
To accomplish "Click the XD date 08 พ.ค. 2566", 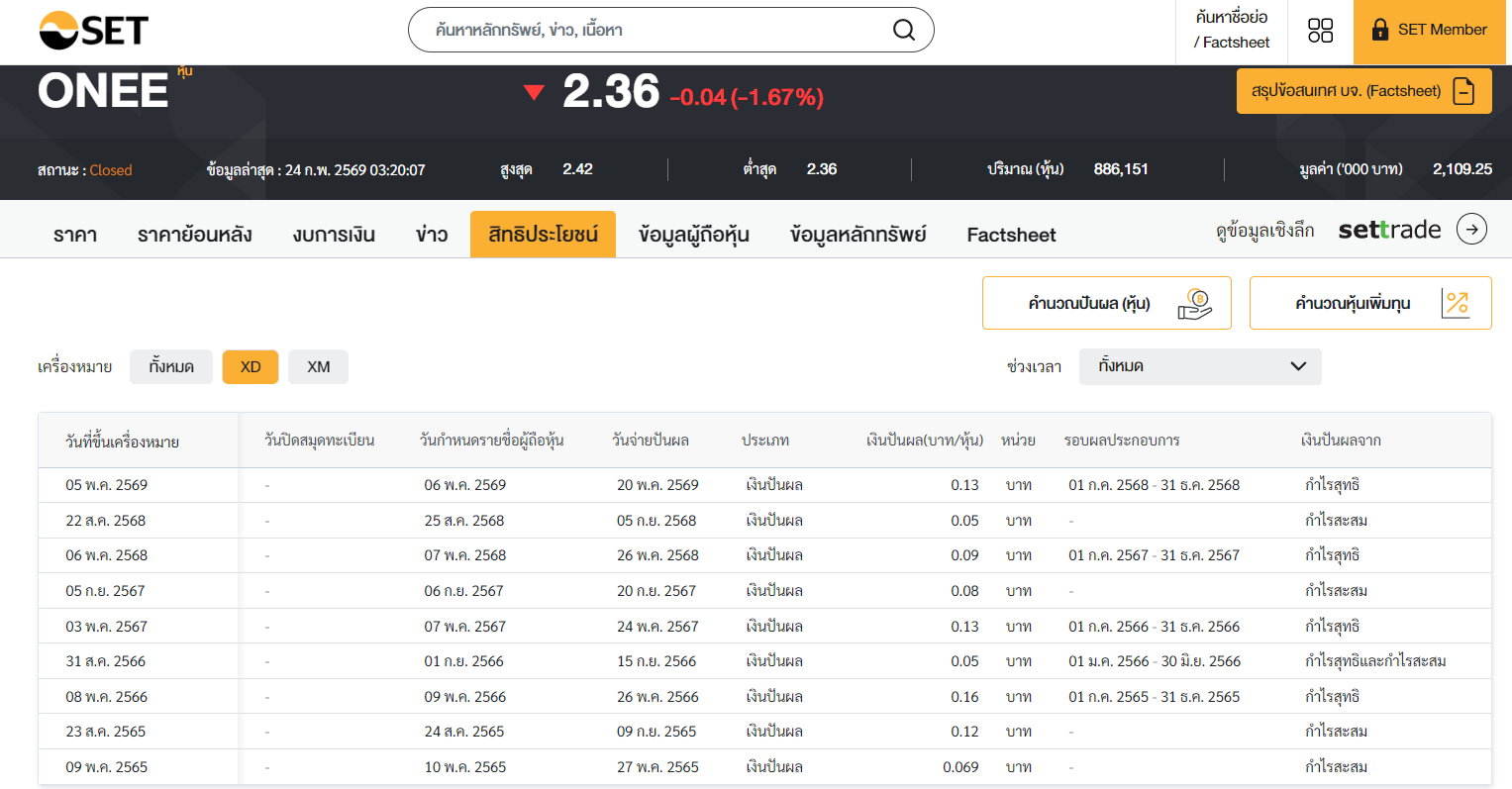I will 107,697.
